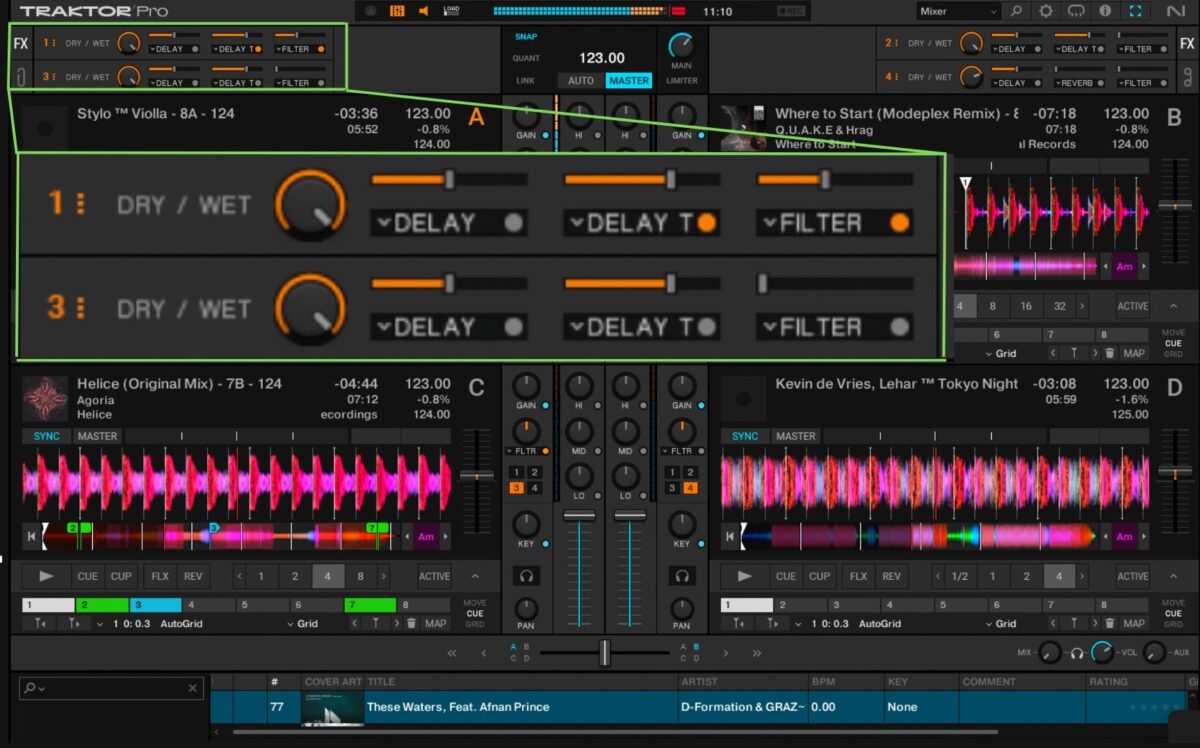This screenshot has width=1200, height=748.
Task: Toggle SYNC on Deck C
Action: 46,436
